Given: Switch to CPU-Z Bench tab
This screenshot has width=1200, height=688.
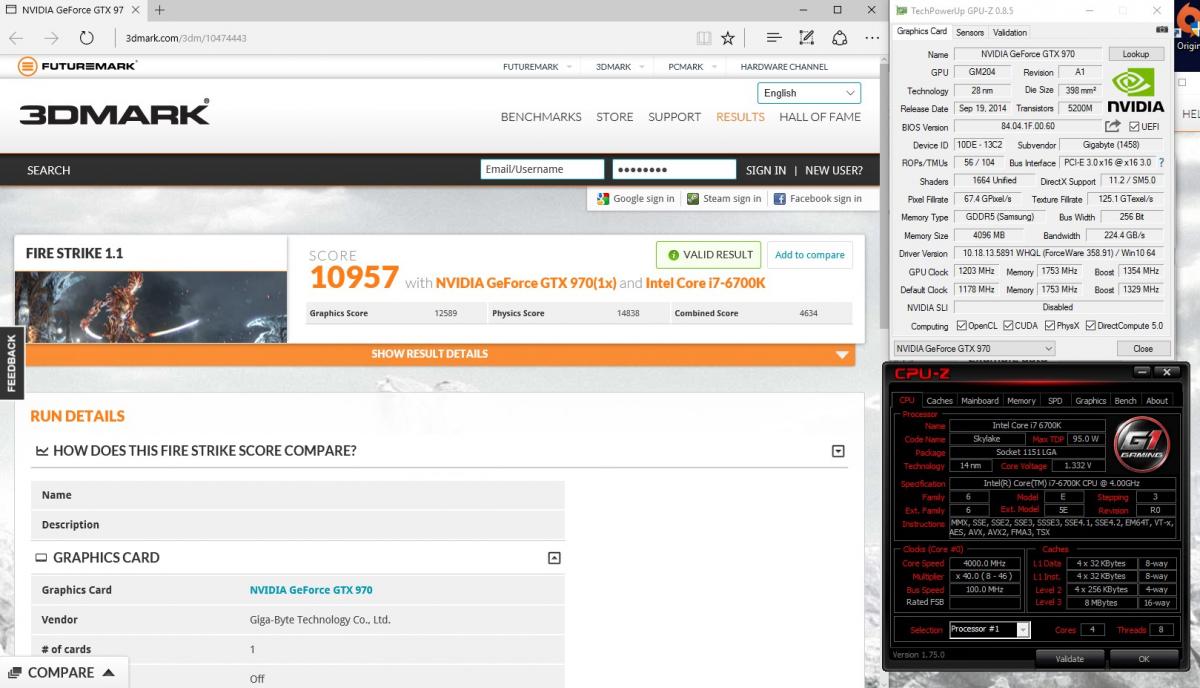Looking at the screenshot, I should coord(1125,400).
